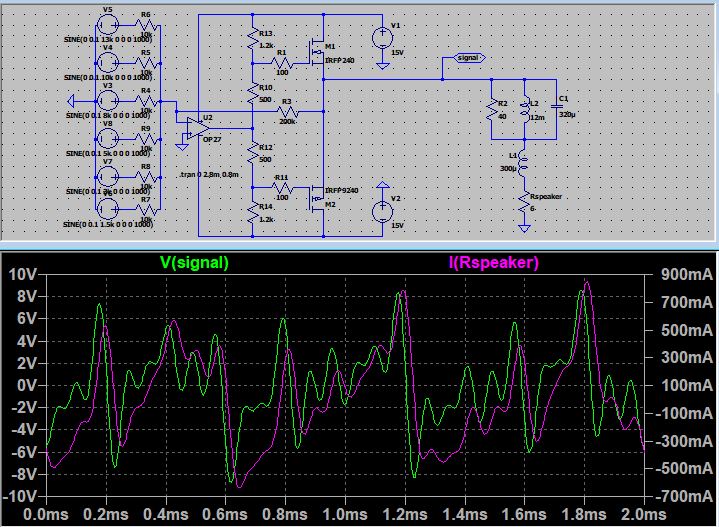Click the U2 OP27 op-amp symbol
The width and height of the screenshot is (719, 527).
click(198, 128)
